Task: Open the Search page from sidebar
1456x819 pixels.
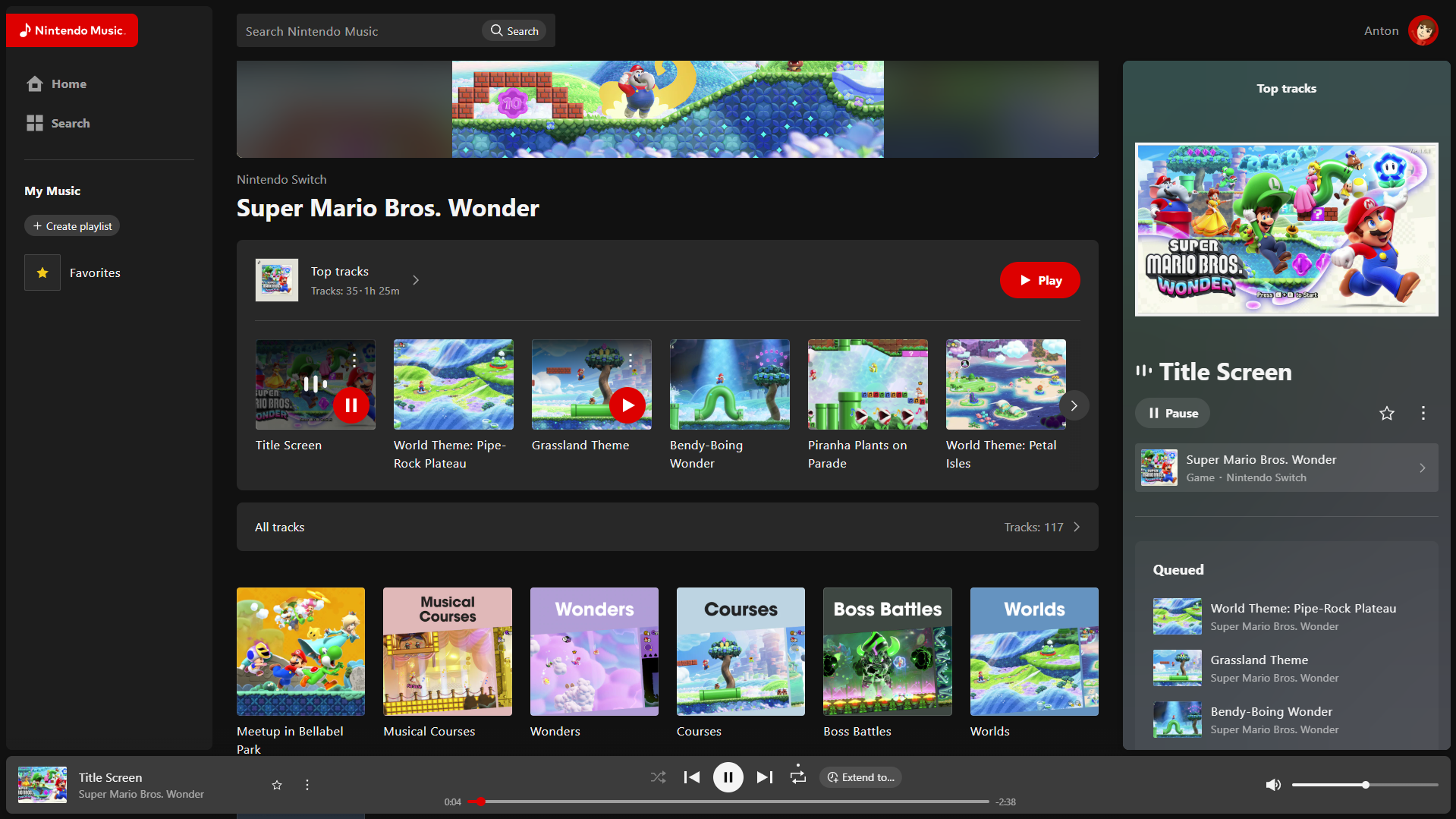Action: tap(58, 123)
